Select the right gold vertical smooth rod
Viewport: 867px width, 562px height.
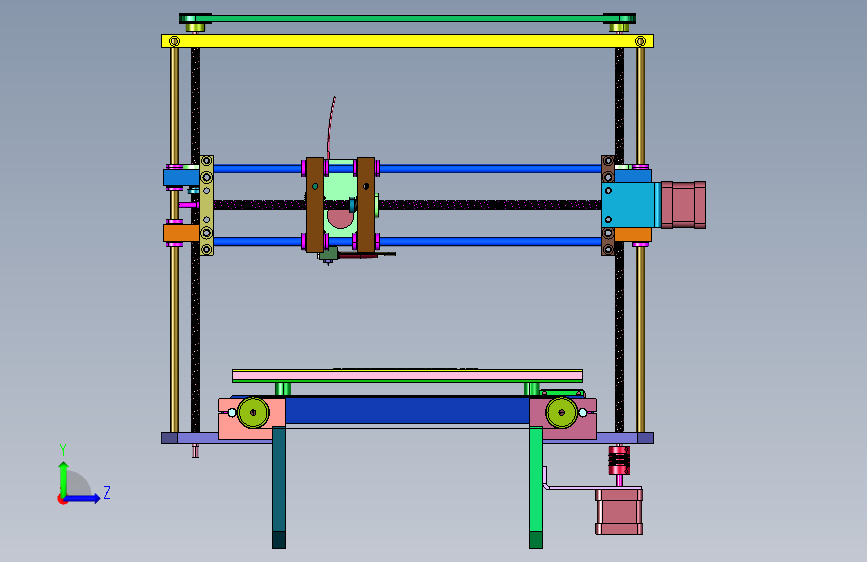tap(640, 332)
